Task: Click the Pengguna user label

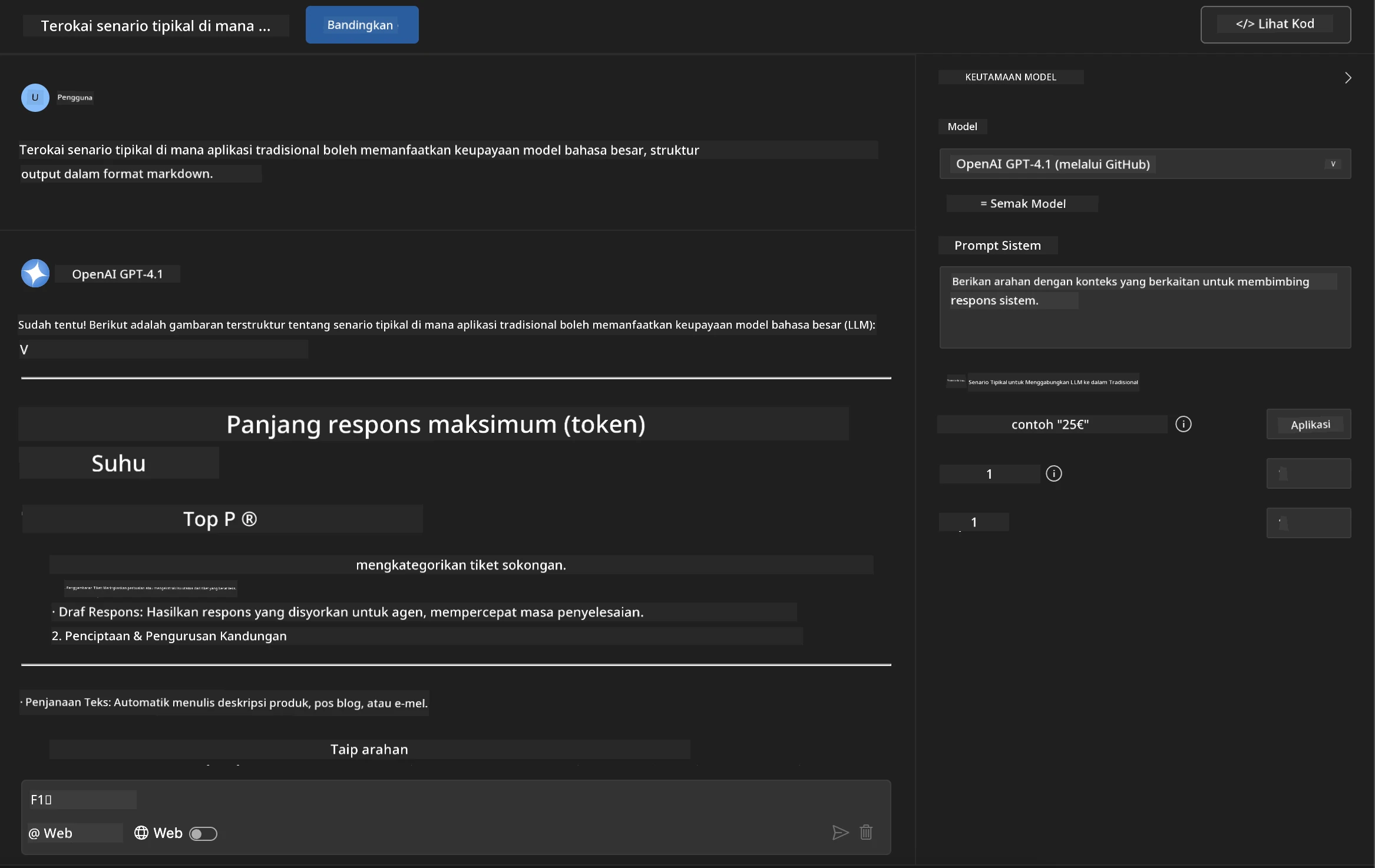Action: click(75, 98)
